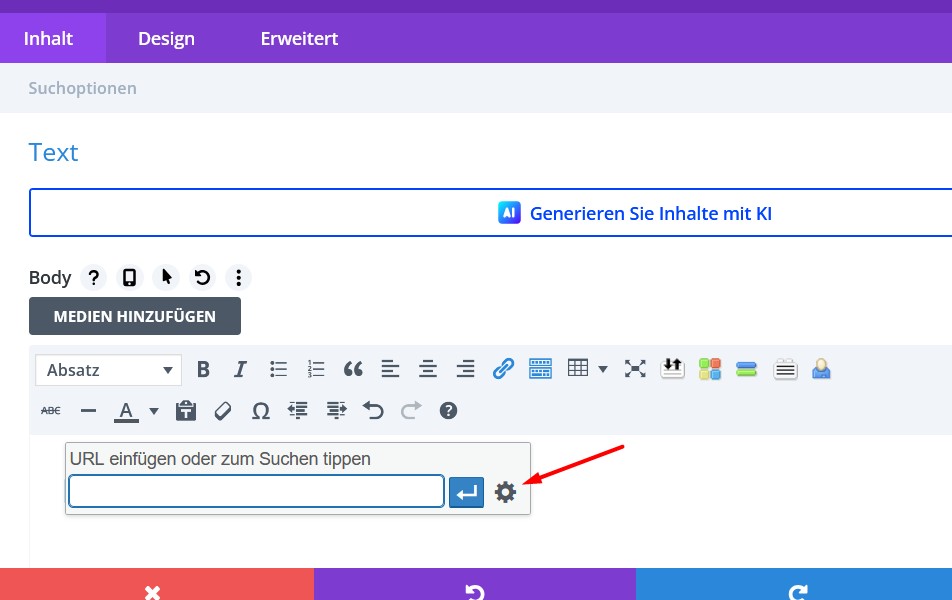Image resolution: width=952 pixels, height=600 pixels.
Task: Reset Body field with undo icon
Action: [x=202, y=278]
